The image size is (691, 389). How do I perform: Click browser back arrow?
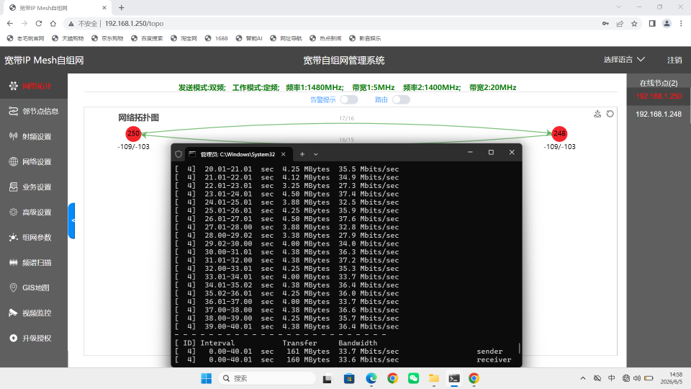point(10,23)
